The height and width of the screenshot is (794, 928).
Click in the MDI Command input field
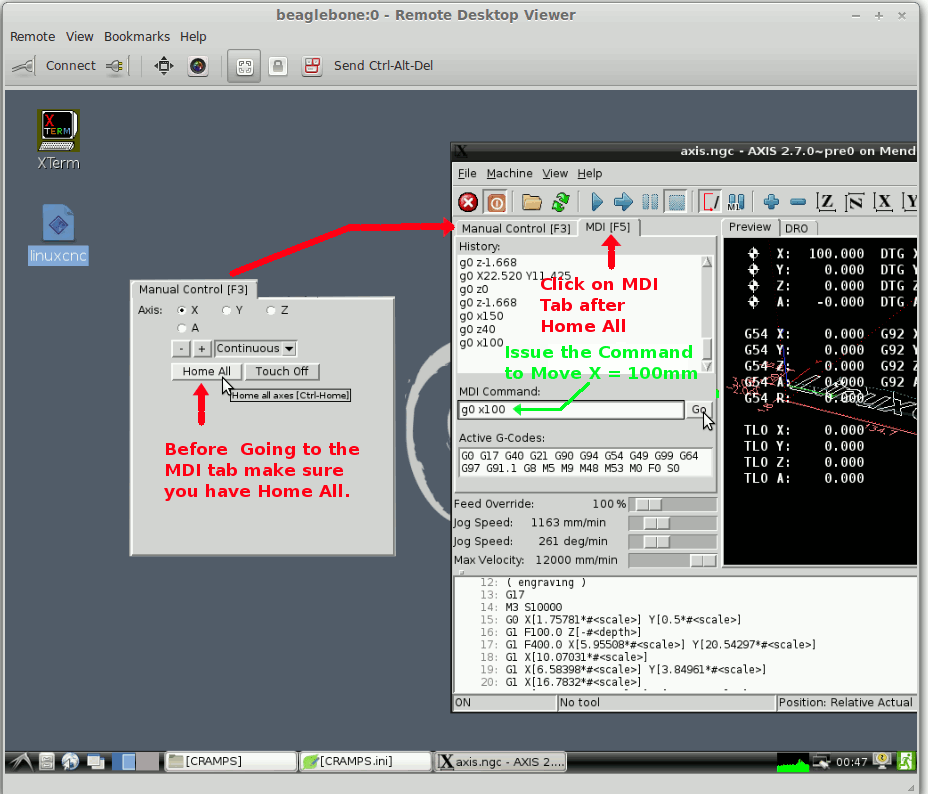pos(571,409)
